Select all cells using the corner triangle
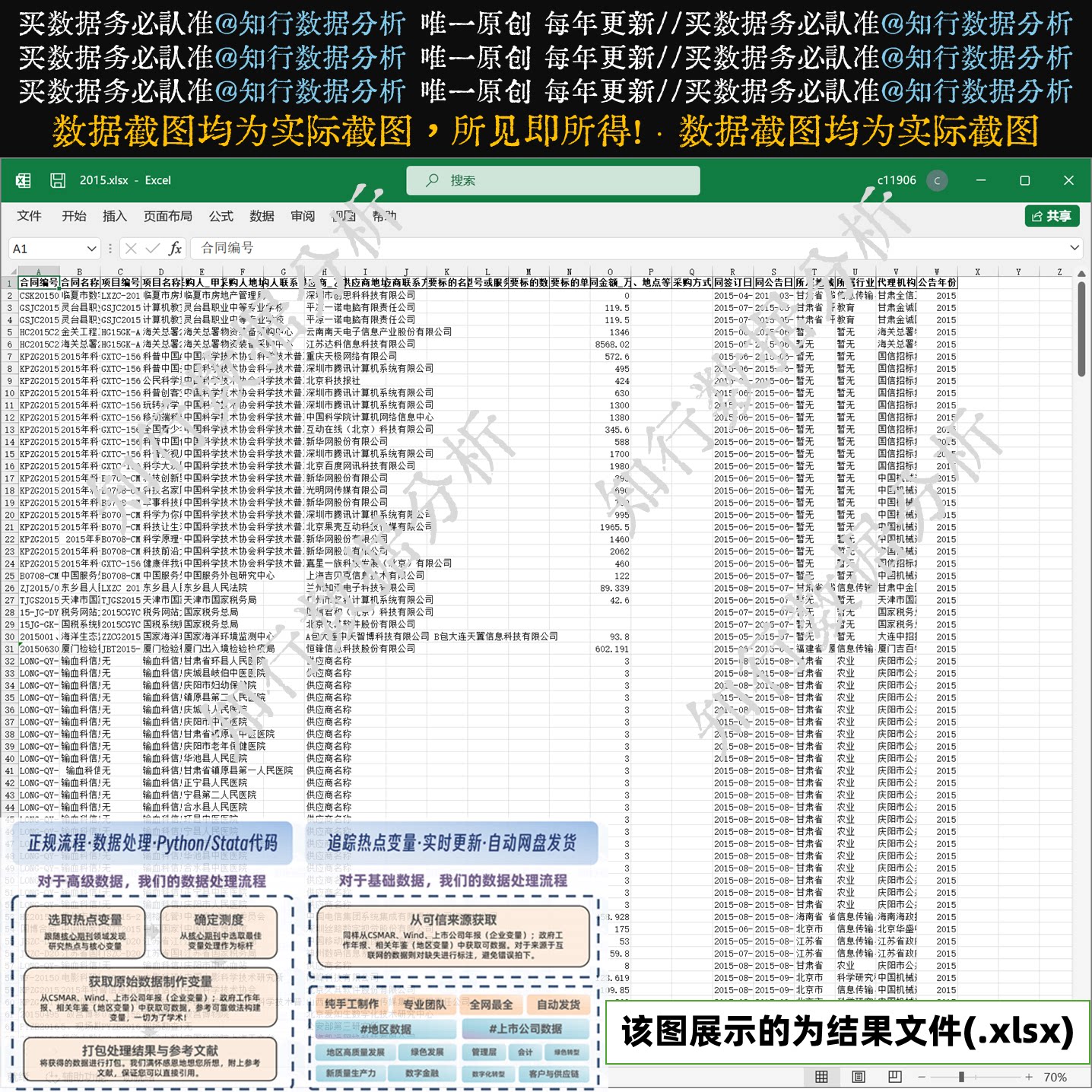This screenshot has height=1092, width=1092. point(9,271)
